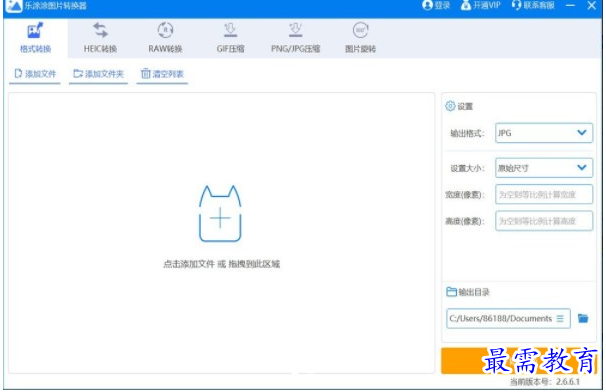Screen dimensions: 606x392
Task: Open the output path list menu icon
Action: click(560, 319)
